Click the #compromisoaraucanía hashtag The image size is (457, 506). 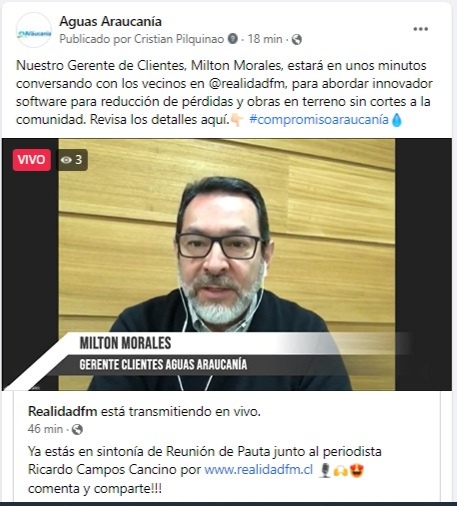pyautogui.click(x=319, y=119)
